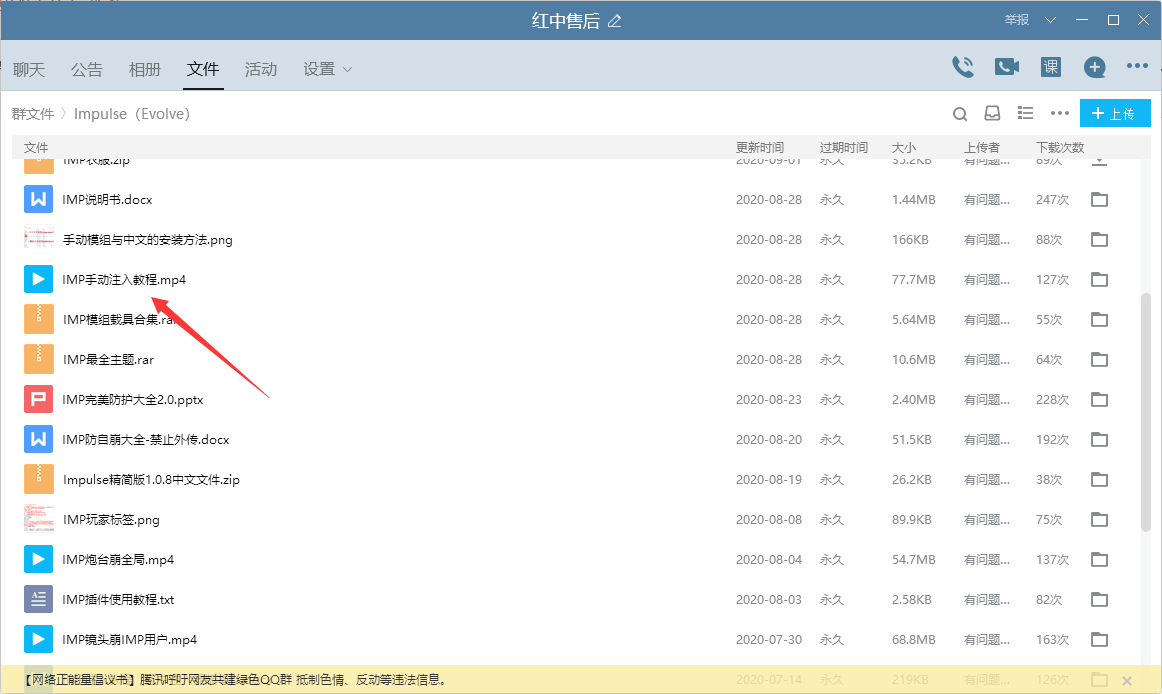The image size is (1162, 694).
Task: Select the 文件 tab
Action: [x=203, y=69]
